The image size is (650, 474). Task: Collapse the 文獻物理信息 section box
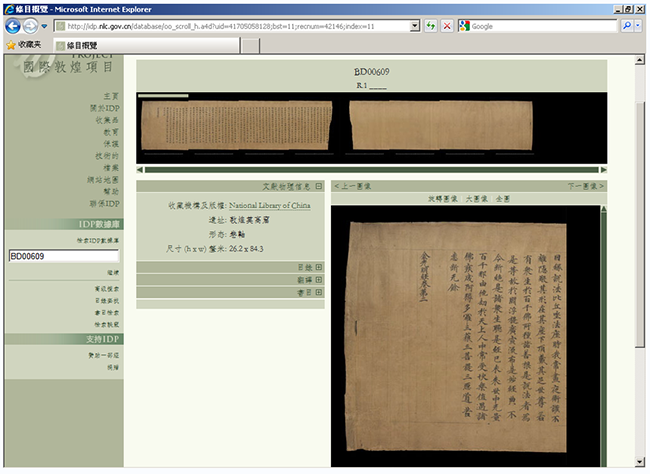coord(318,186)
